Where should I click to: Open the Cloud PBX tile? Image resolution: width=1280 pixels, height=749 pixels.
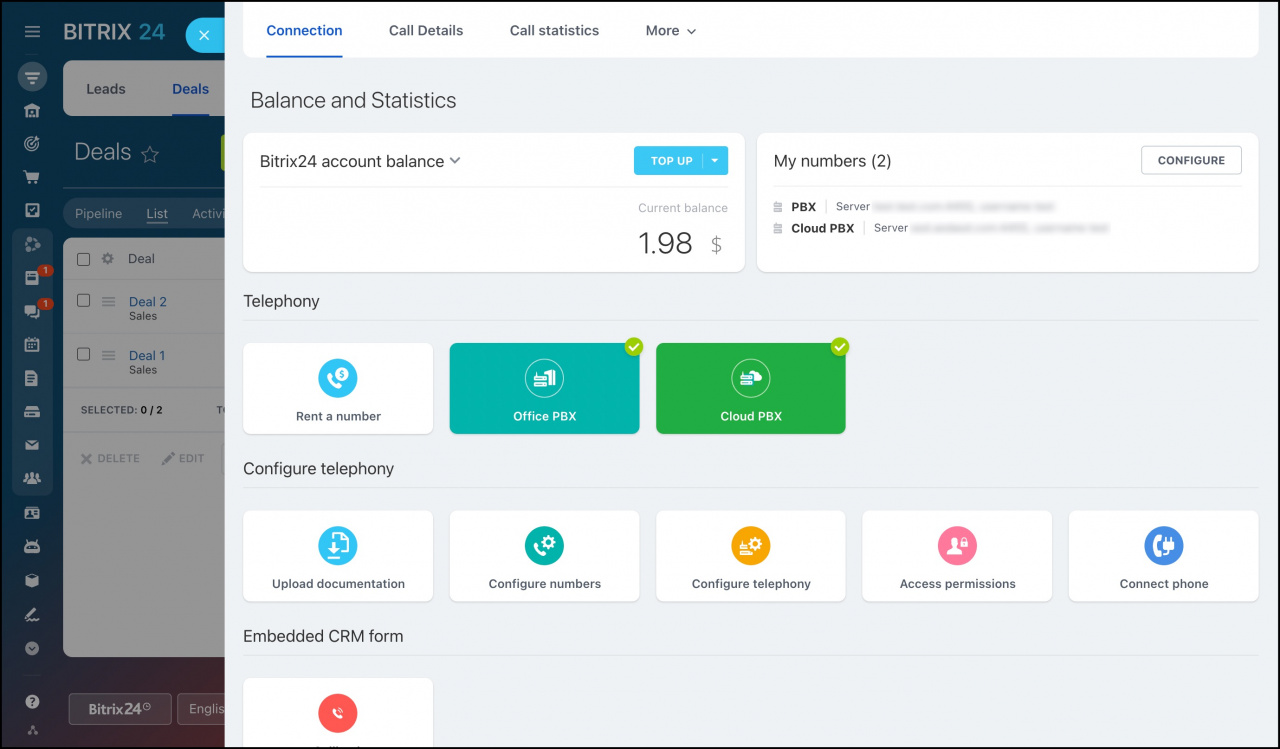(x=751, y=389)
